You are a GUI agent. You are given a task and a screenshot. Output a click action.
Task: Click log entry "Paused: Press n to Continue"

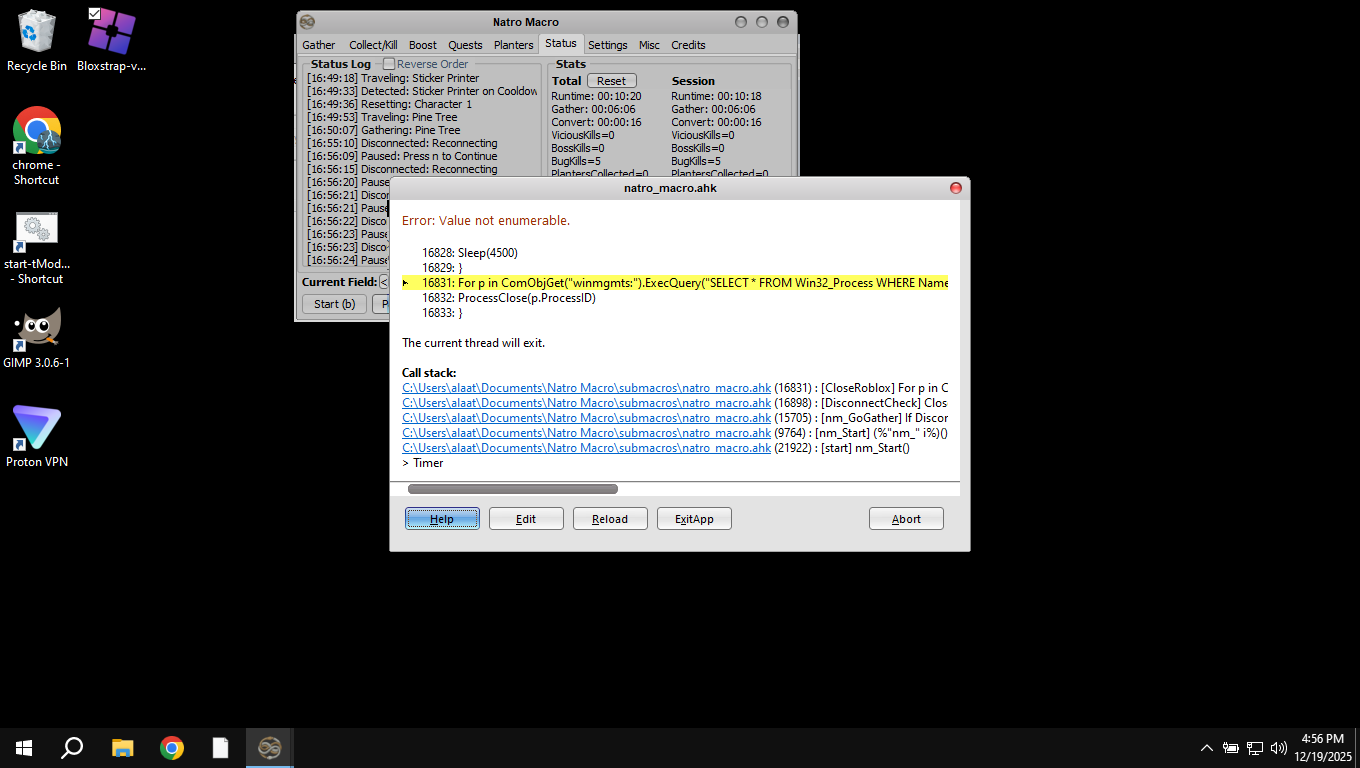[x=402, y=156]
